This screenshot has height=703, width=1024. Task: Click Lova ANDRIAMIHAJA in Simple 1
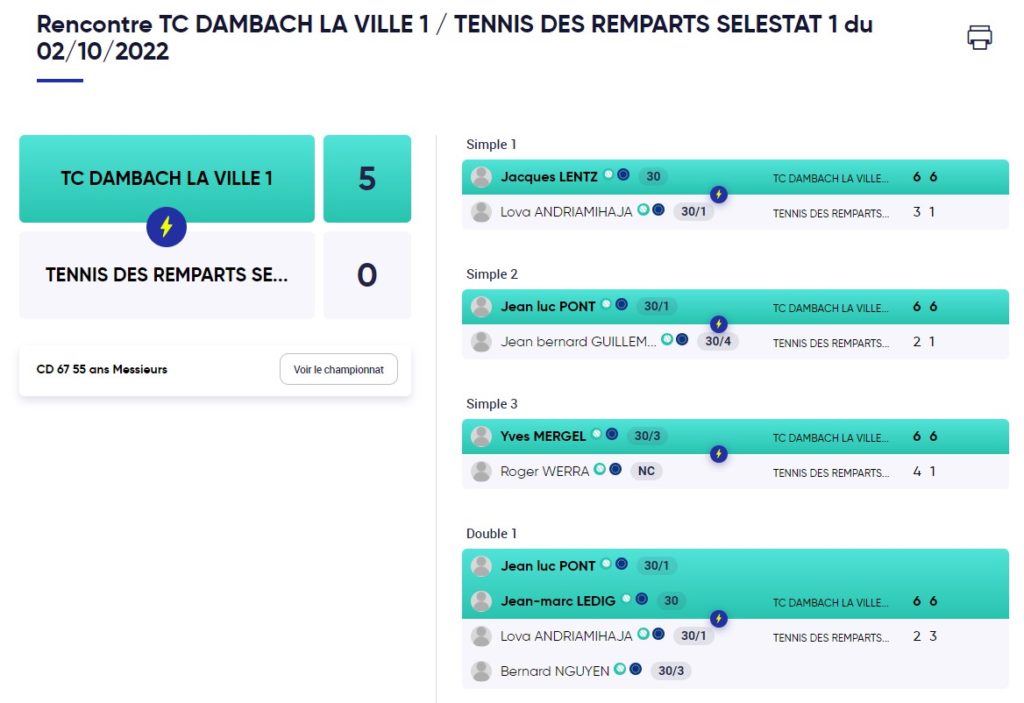point(566,212)
